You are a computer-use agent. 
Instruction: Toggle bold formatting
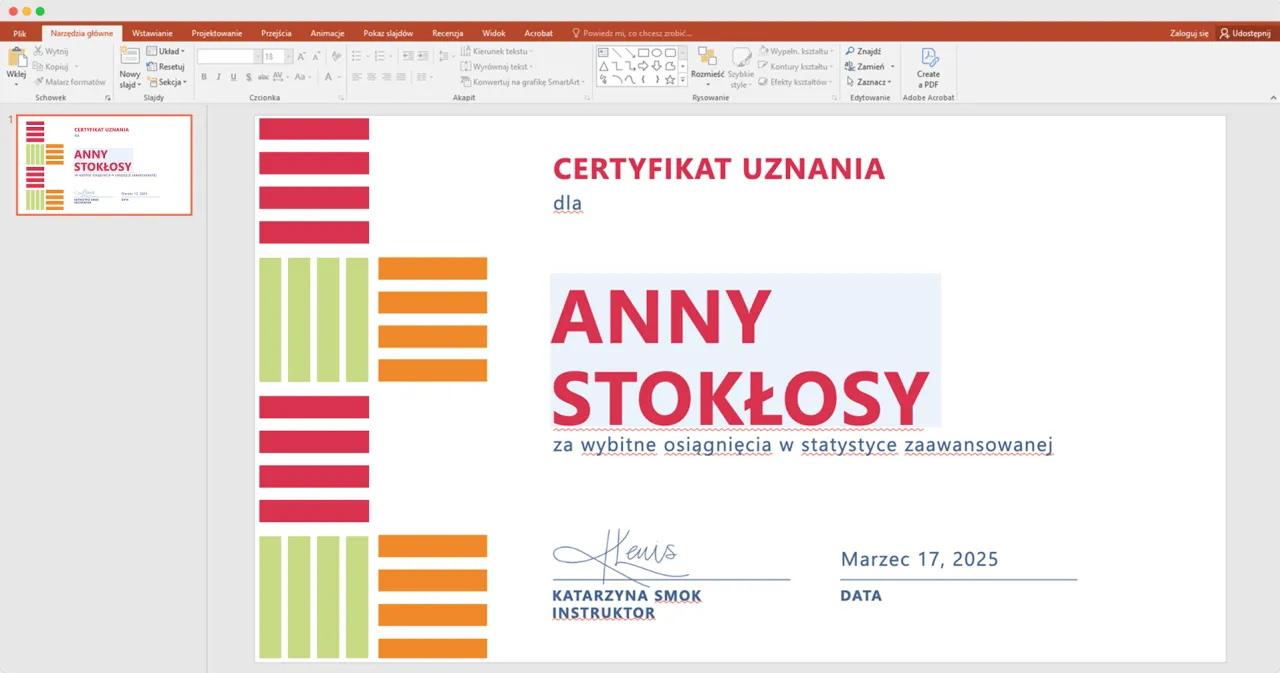point(204,77)
